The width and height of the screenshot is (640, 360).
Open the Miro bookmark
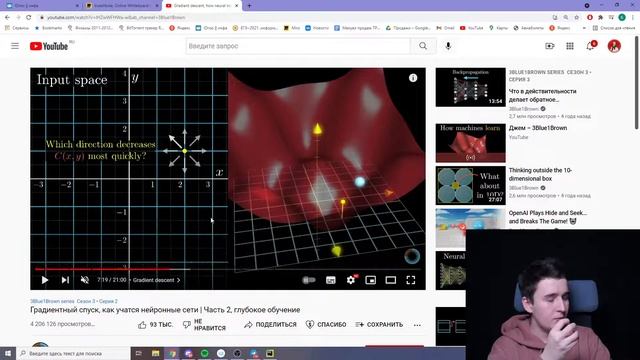click(292, 28)
